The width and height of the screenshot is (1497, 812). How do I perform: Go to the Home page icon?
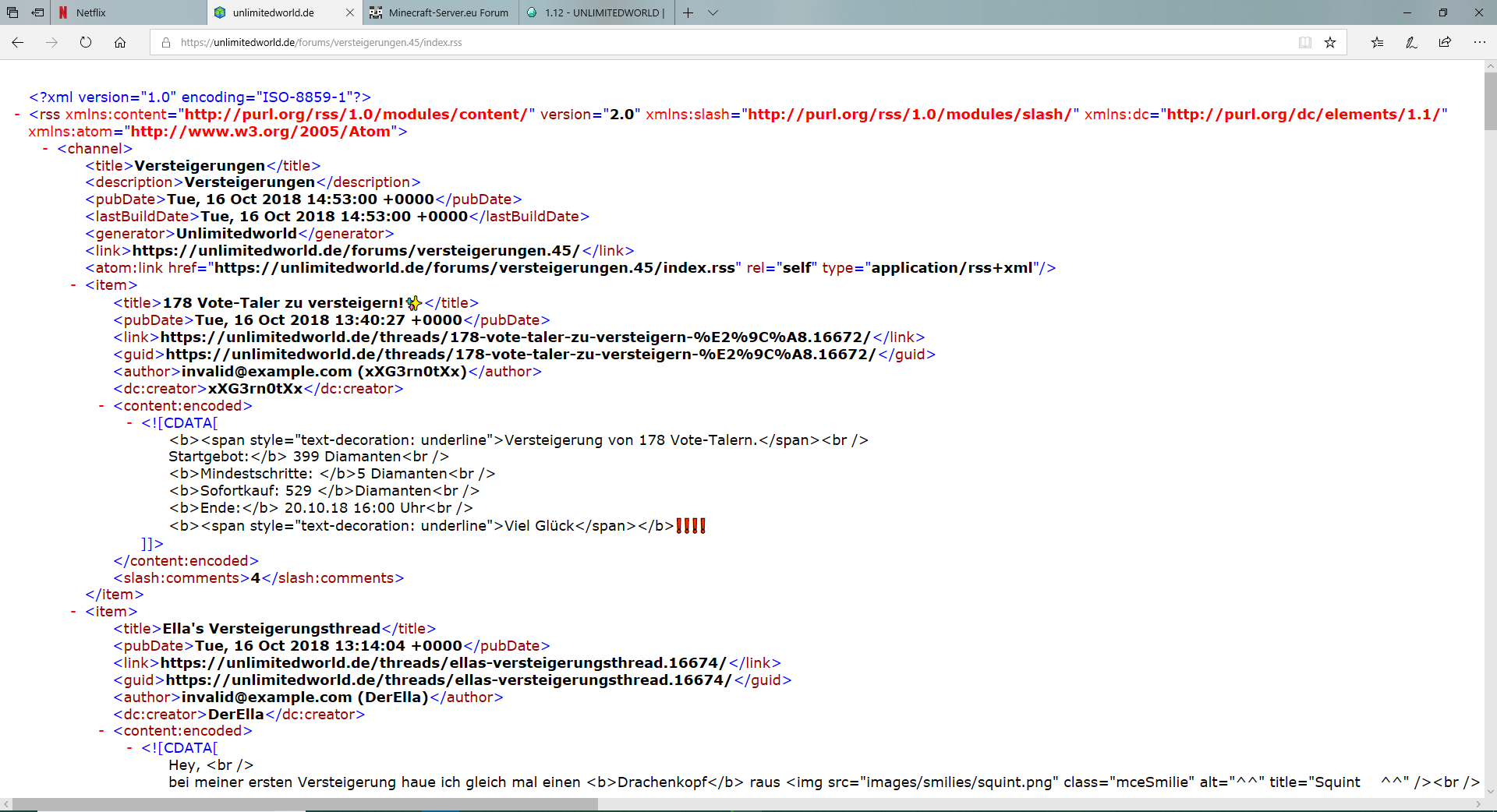click(120, 43)
